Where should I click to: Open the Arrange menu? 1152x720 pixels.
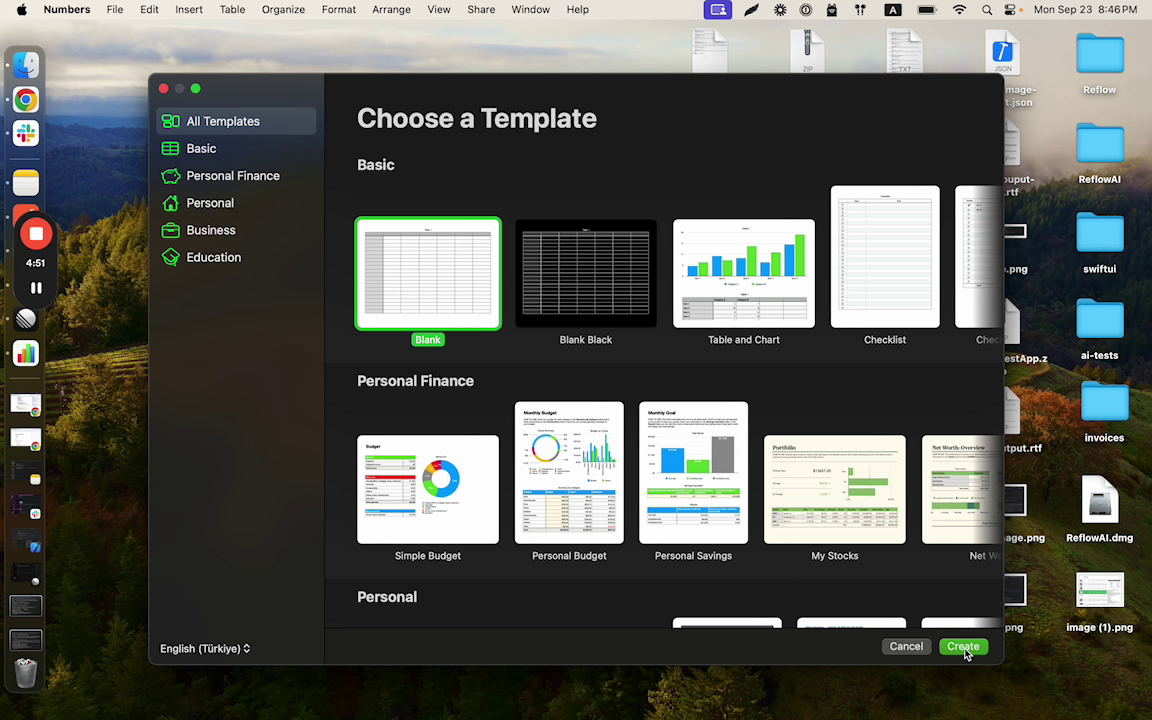point(391,10)
